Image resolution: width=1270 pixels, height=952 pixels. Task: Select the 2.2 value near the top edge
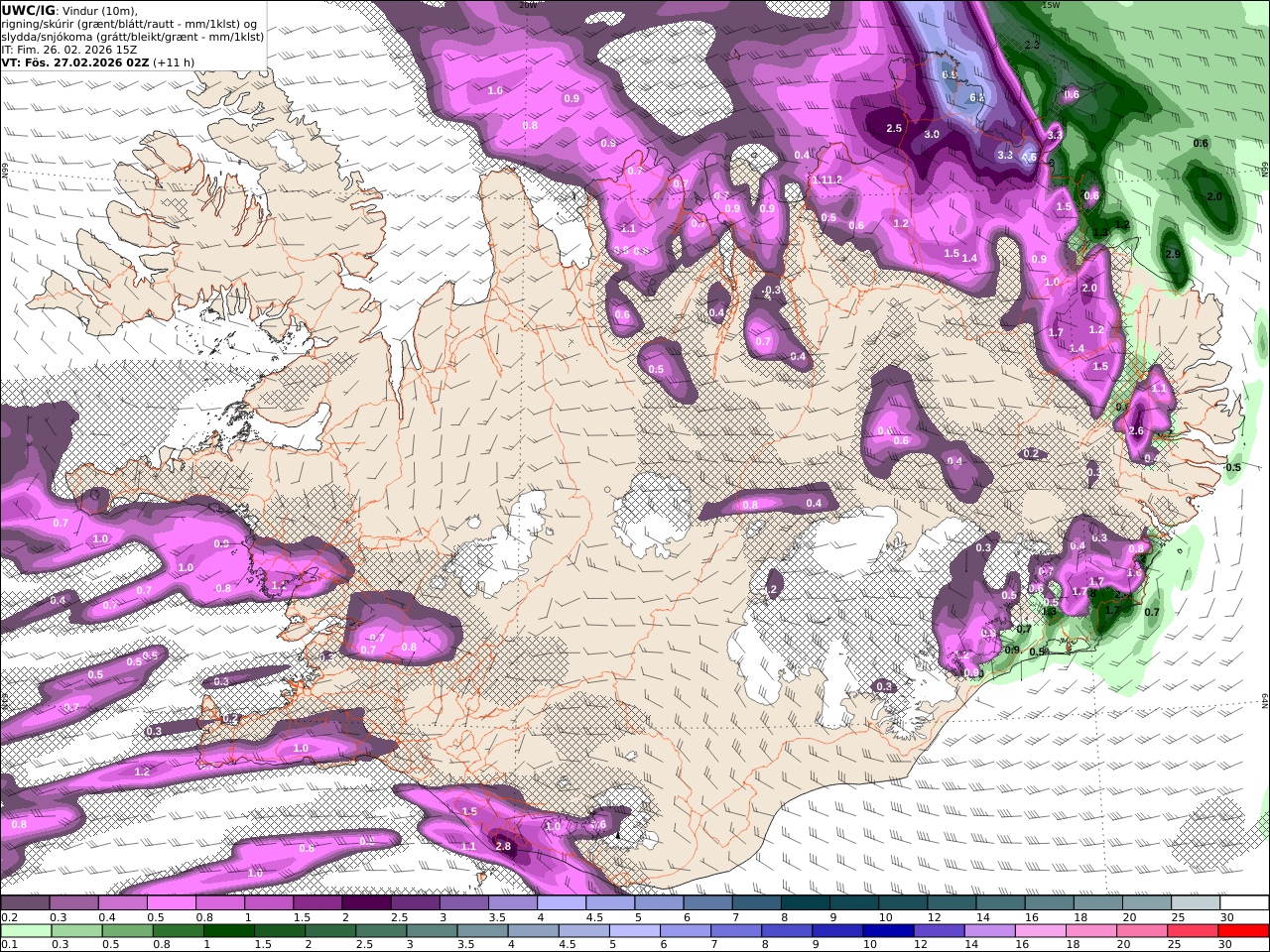(x=1032, y=45)
